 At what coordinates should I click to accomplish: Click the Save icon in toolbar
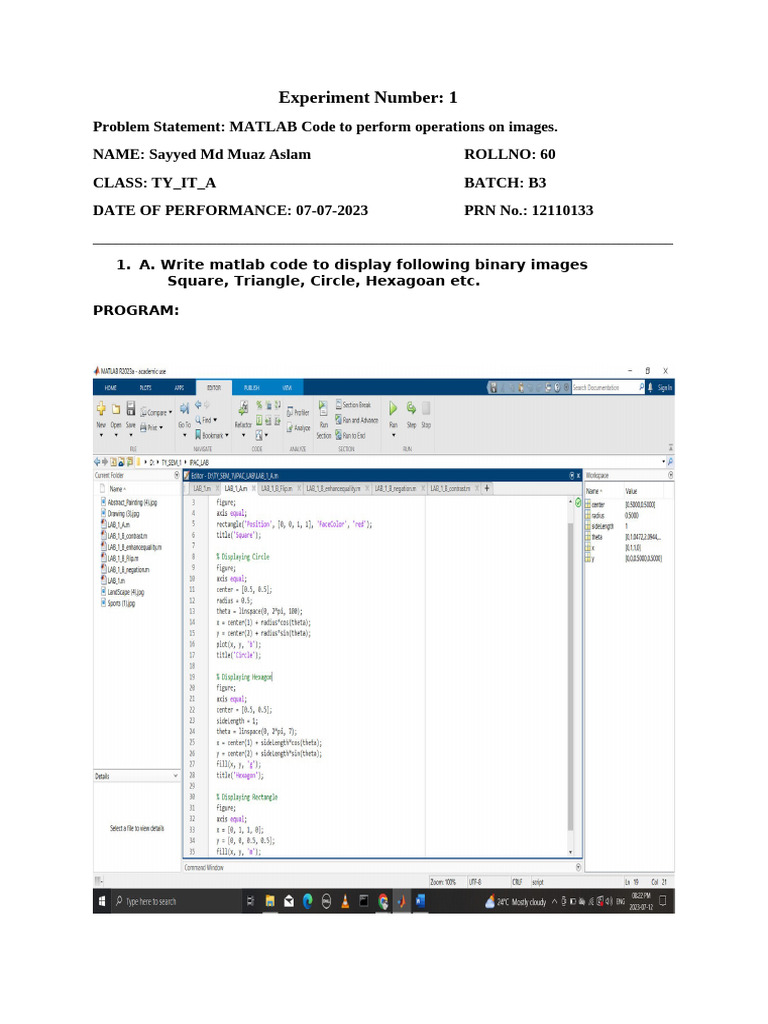click(131, 409)
